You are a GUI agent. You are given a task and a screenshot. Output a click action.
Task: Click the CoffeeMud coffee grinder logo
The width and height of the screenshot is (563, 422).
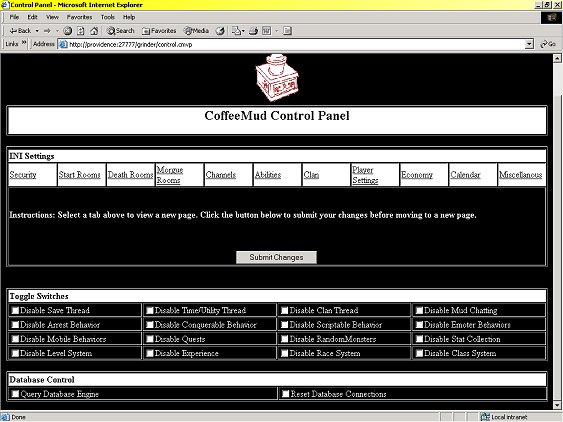[276, 78]
